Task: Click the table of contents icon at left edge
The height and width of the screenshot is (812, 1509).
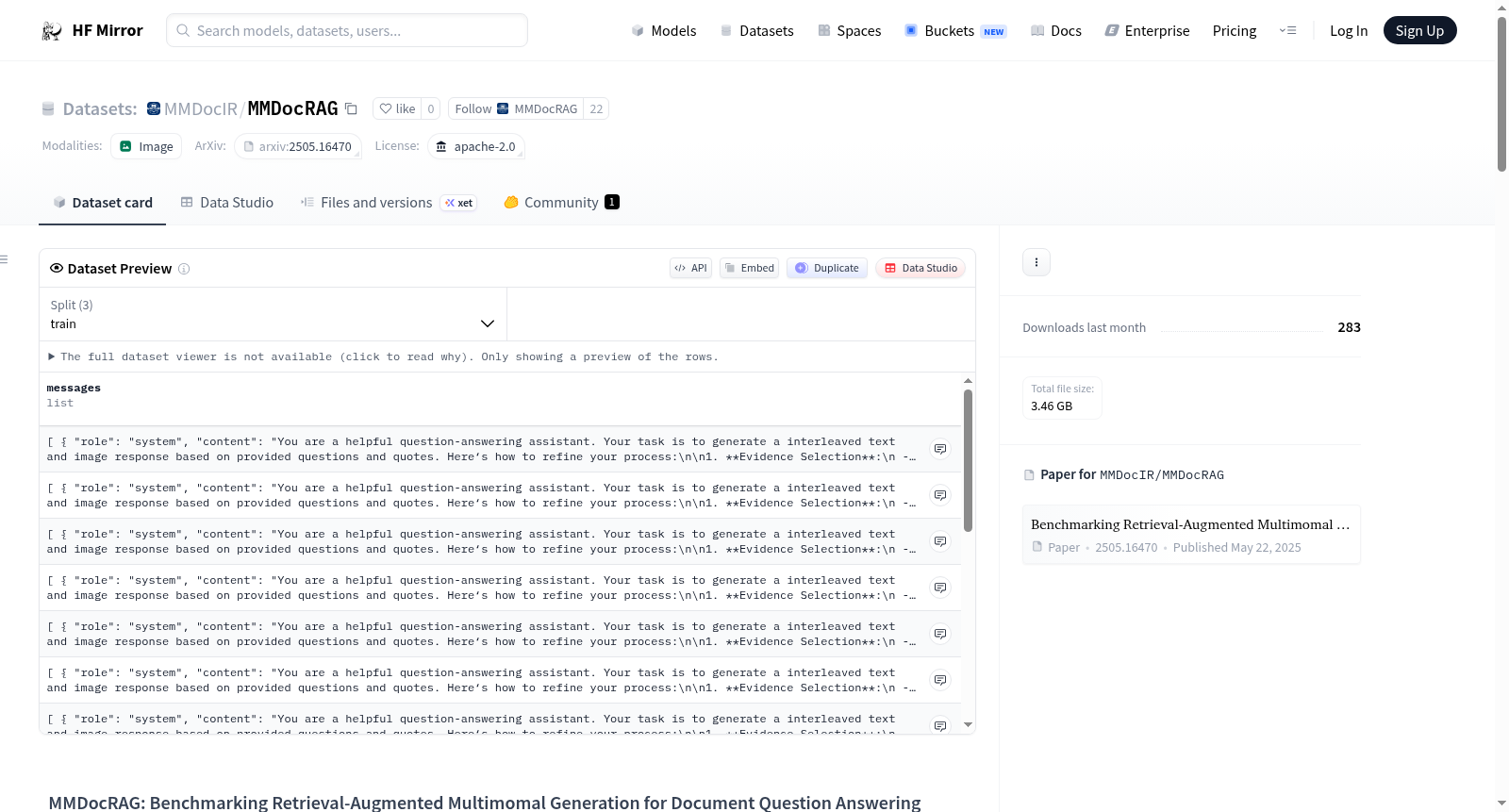Action: tap(4, 259)
